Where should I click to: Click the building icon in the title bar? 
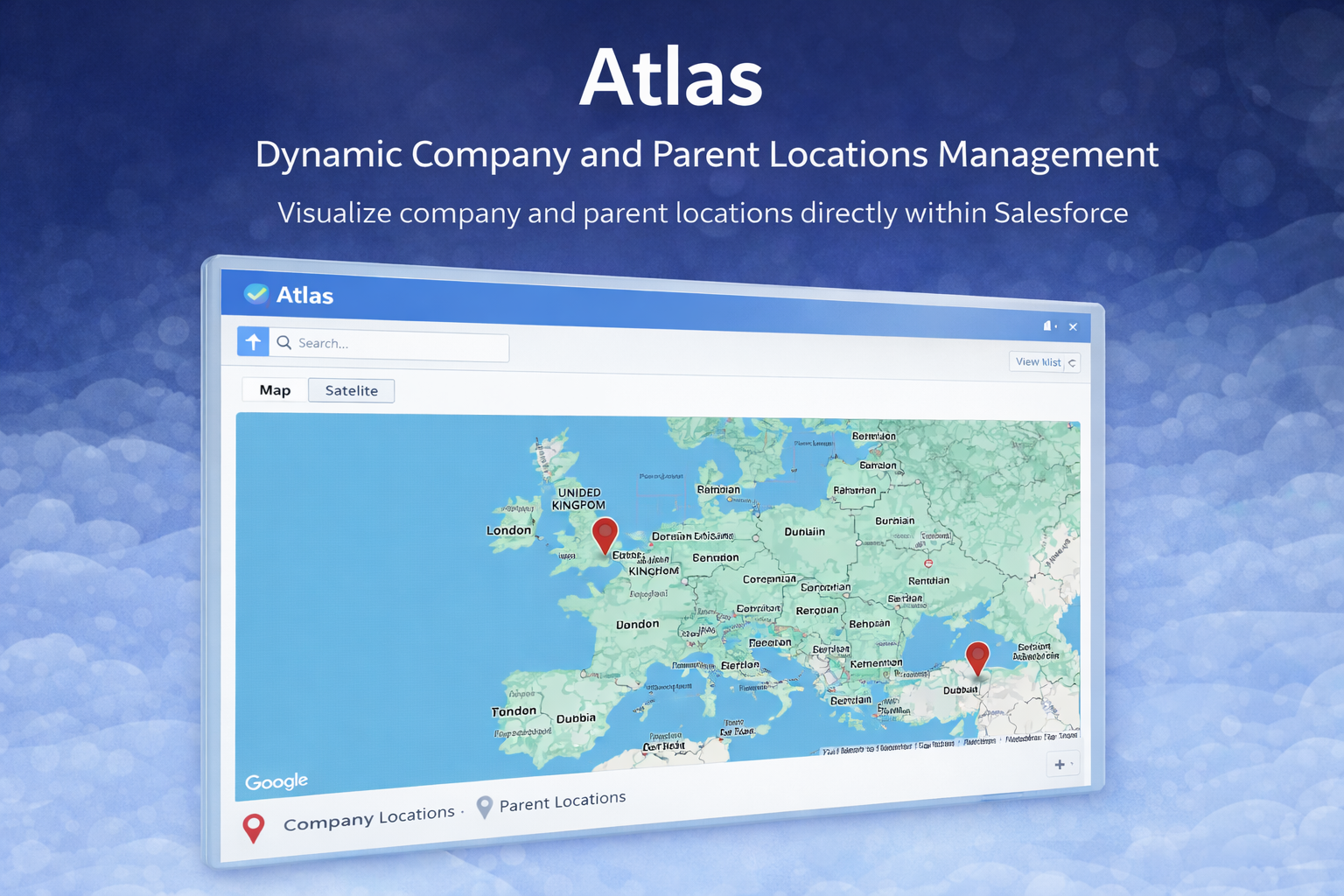pos(1047,326)
